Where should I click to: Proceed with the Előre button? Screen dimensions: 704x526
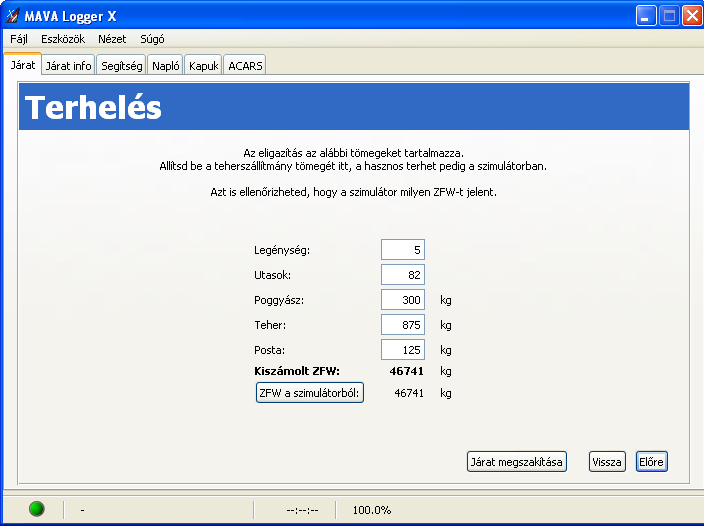point(651,462)
